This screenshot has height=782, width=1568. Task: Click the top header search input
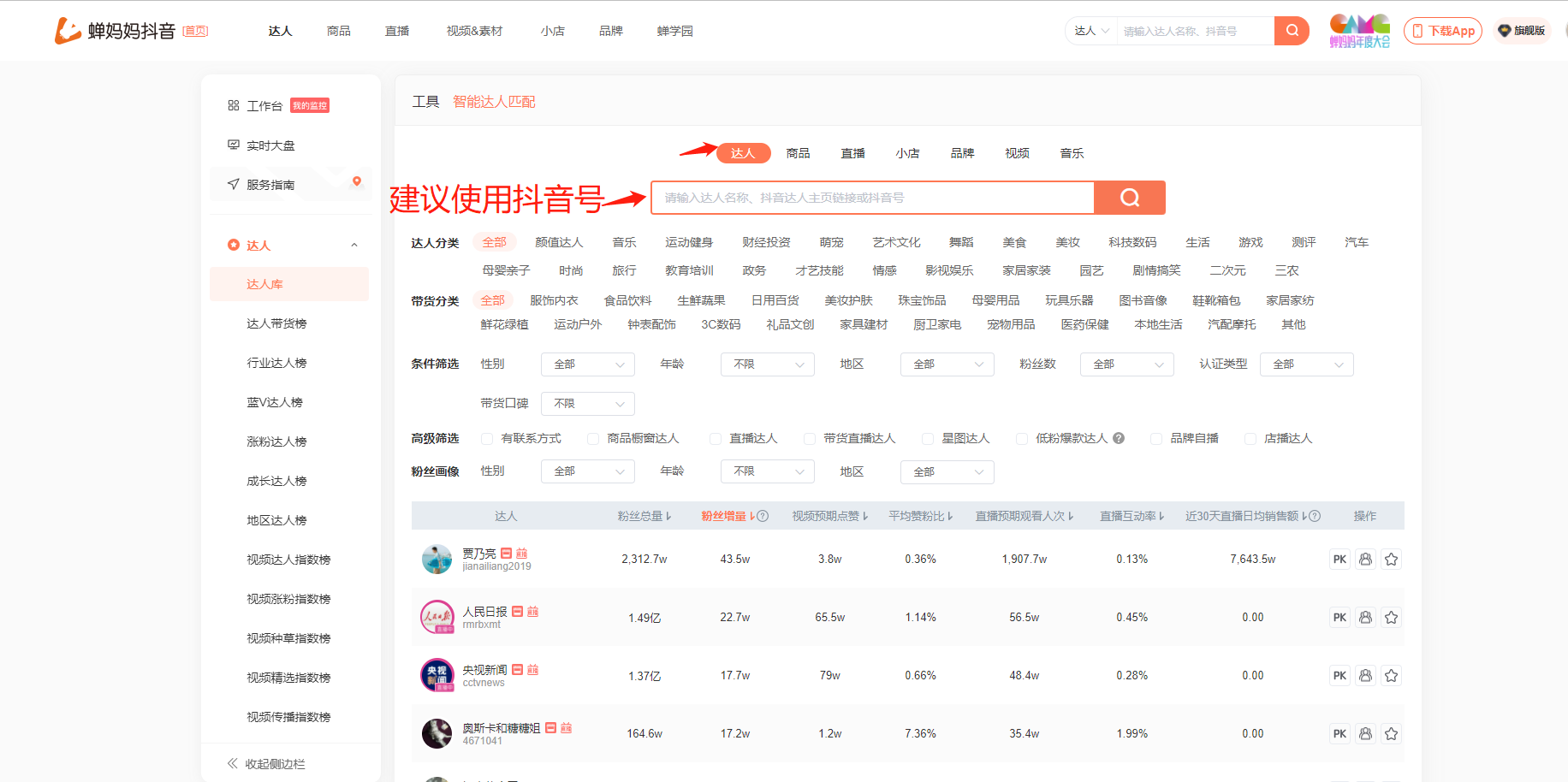[x=1196, y=31]
